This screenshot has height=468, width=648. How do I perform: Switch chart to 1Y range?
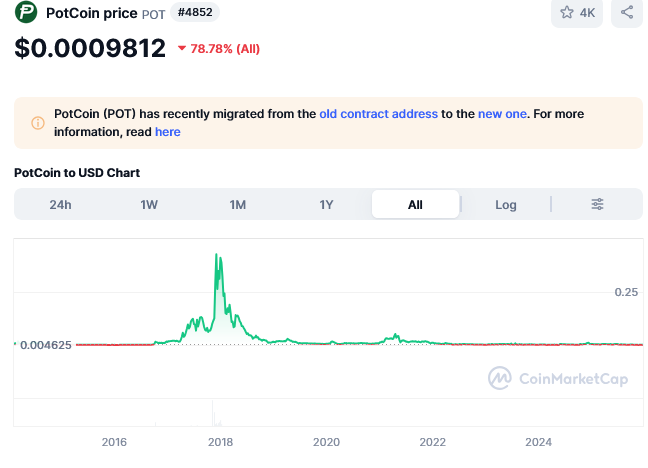click(326, 205)
